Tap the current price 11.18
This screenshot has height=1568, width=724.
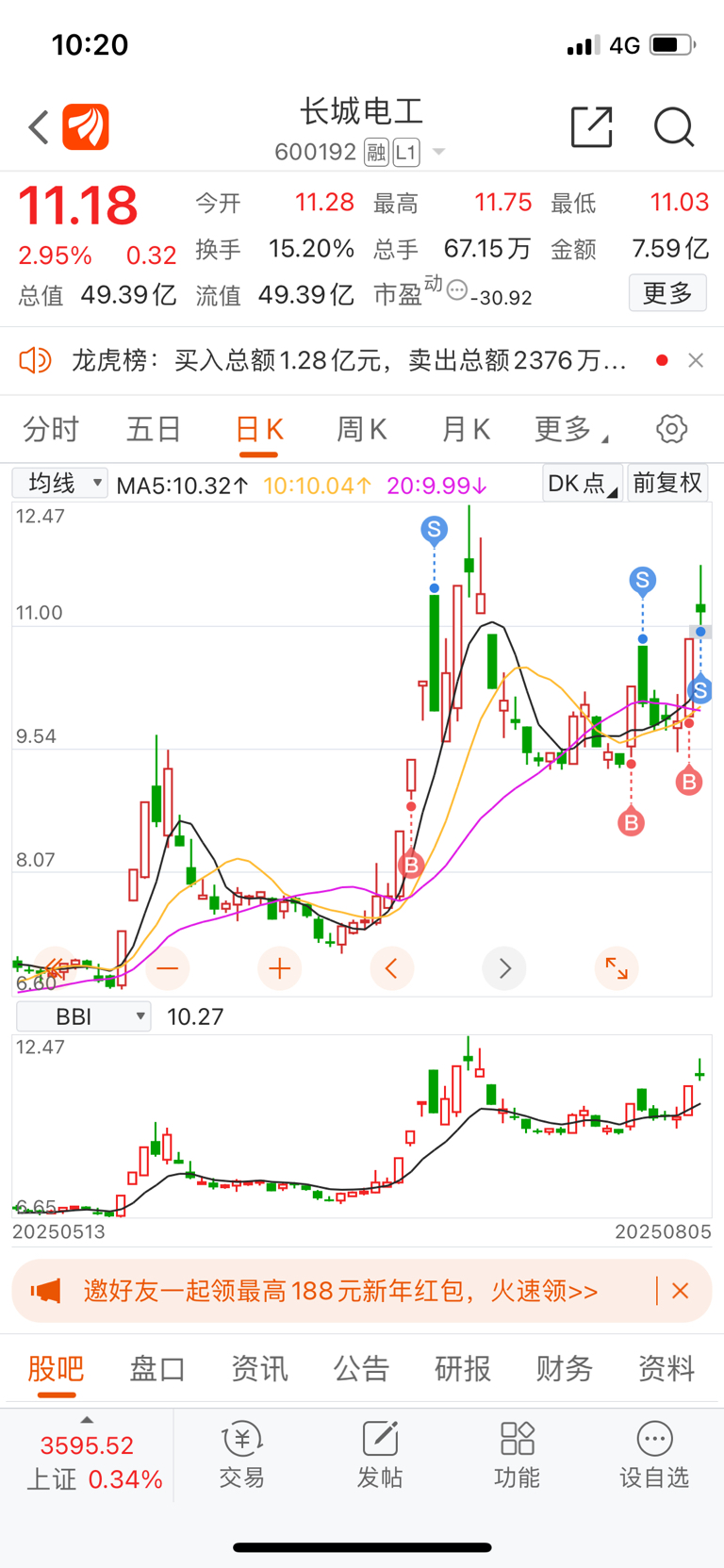78,206
